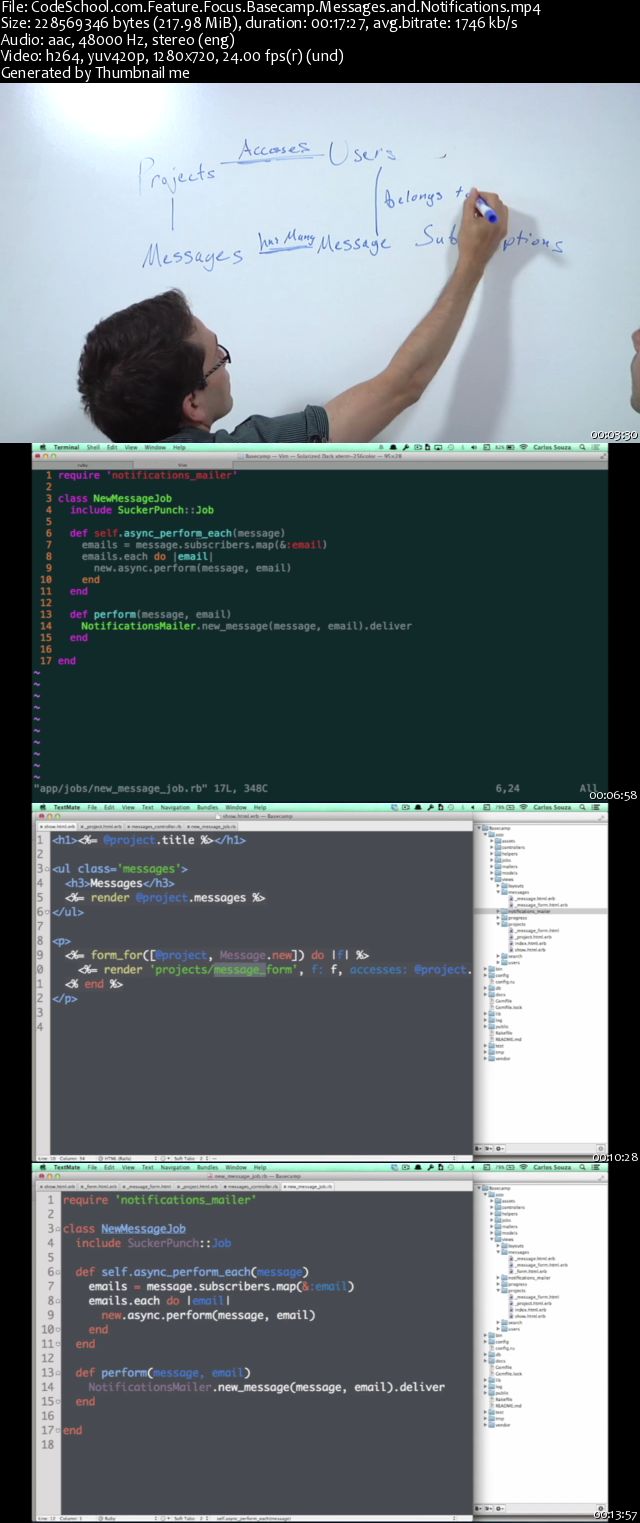
Task: Collapse the projects folder in show.html.erb window
Action: pos(498,924)
